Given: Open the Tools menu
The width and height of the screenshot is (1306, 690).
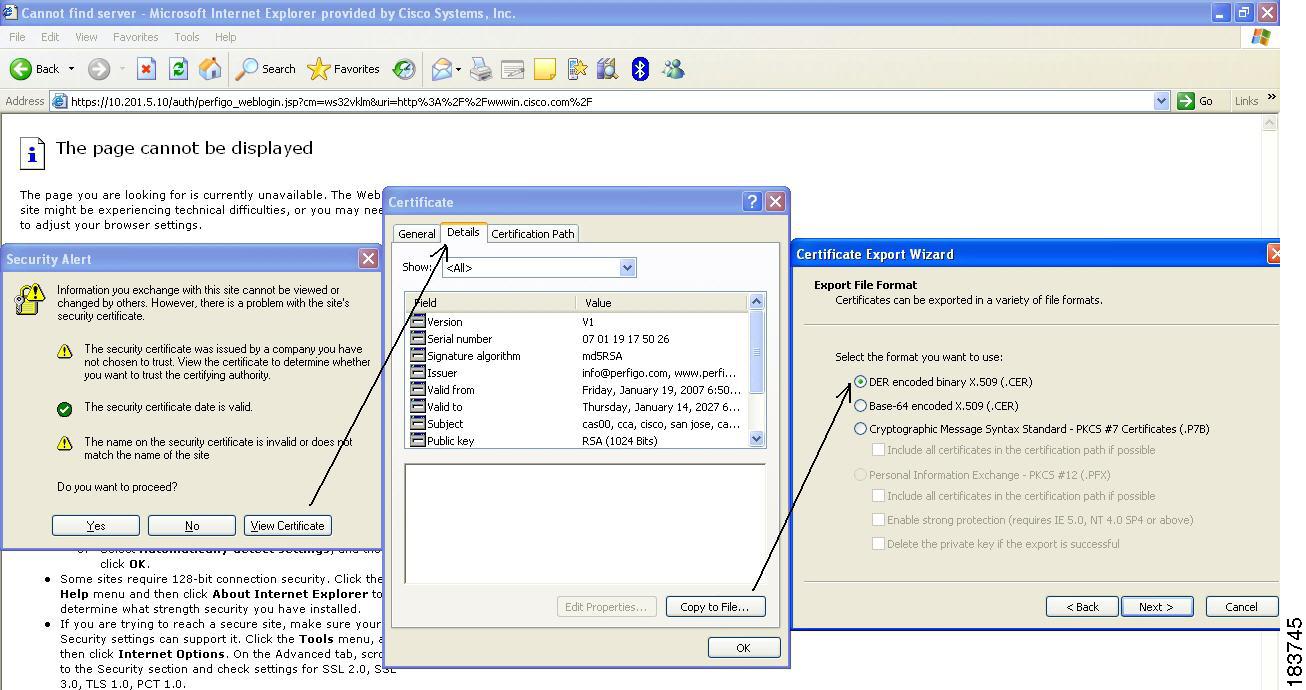Looking at the screenshot, I should [187, 37].
